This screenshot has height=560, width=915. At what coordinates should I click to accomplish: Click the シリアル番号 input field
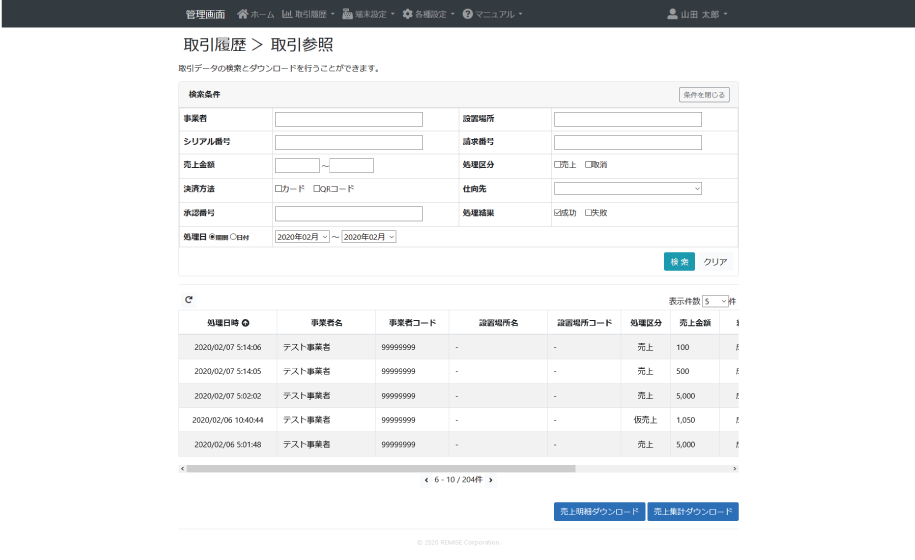[x=348, y=142]
